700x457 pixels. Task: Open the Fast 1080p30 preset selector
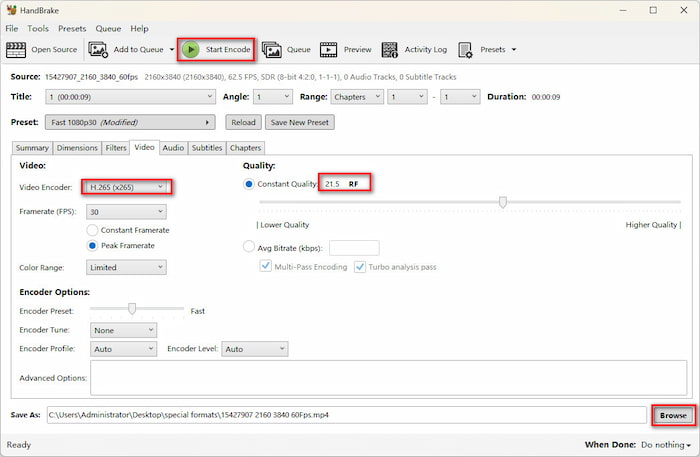(130, 122)
